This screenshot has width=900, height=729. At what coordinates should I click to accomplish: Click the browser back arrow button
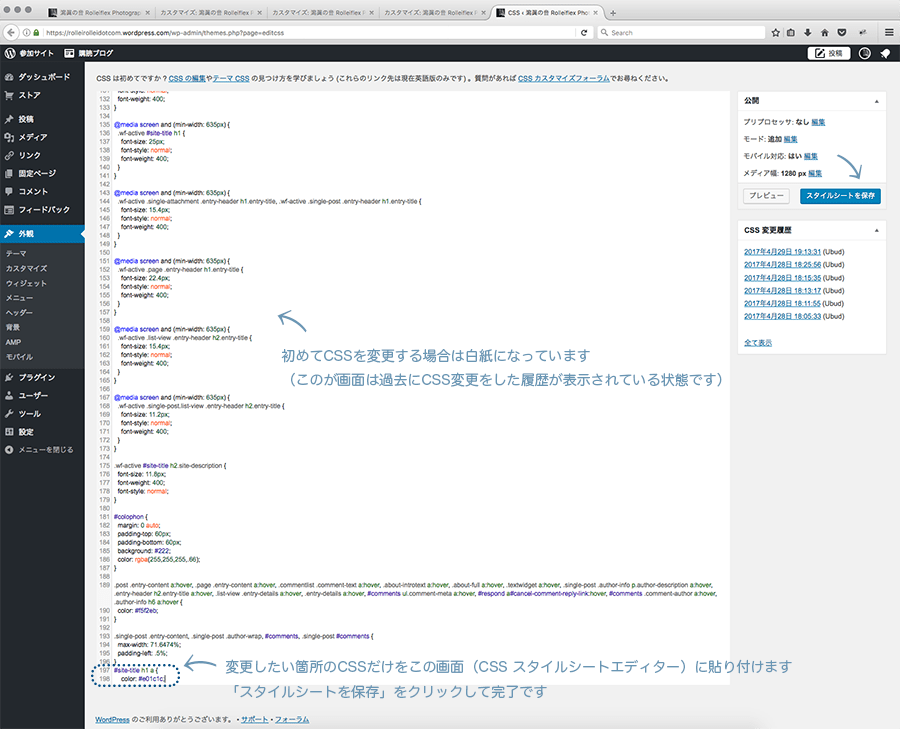[x=11, y=32]
